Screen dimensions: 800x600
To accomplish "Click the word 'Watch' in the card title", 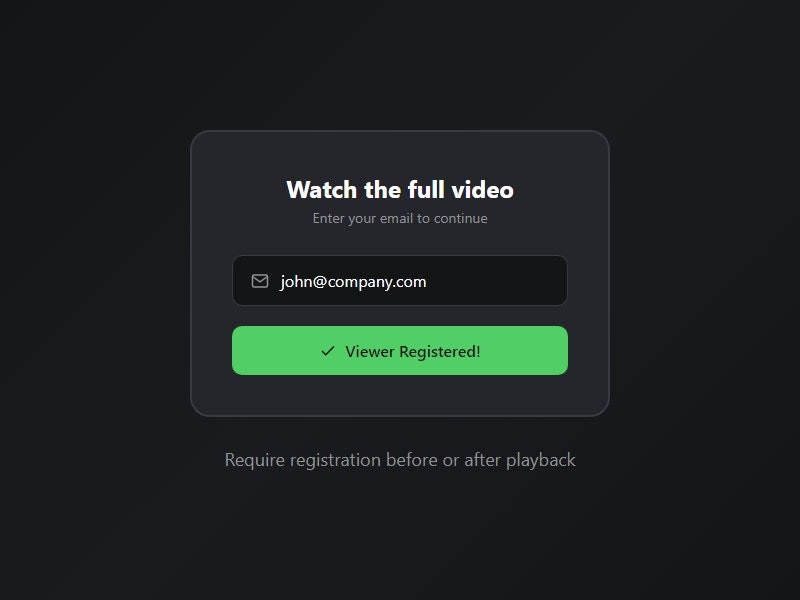I will point(321,190).
